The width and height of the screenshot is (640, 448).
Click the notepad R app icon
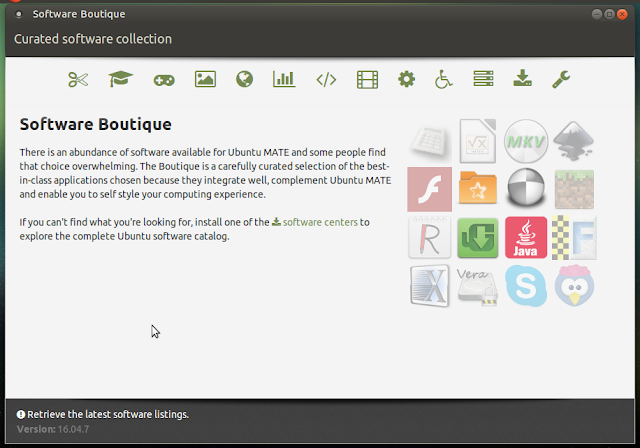tap(429, 237)
